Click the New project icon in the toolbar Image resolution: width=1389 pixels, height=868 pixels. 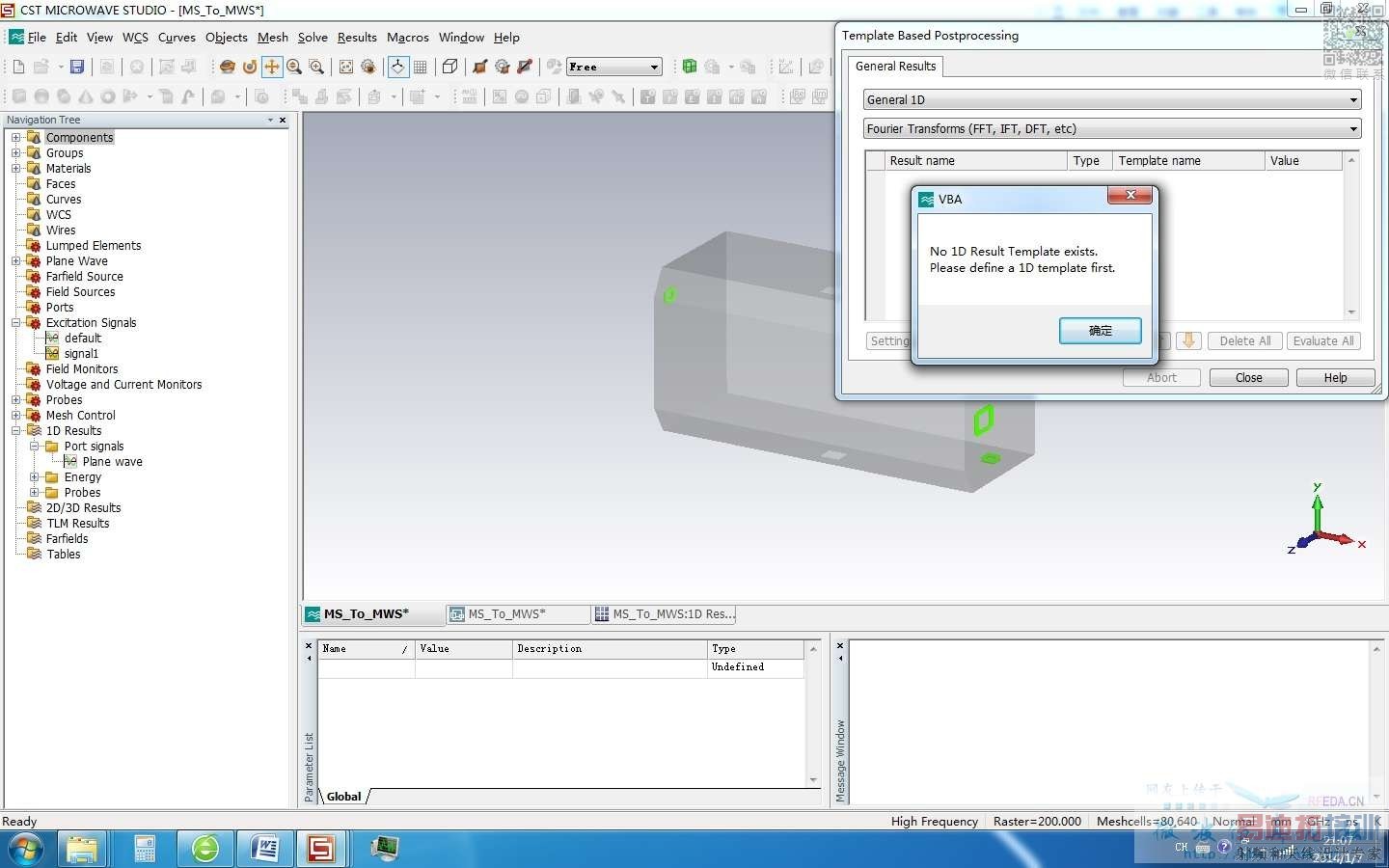pos(18,67)
